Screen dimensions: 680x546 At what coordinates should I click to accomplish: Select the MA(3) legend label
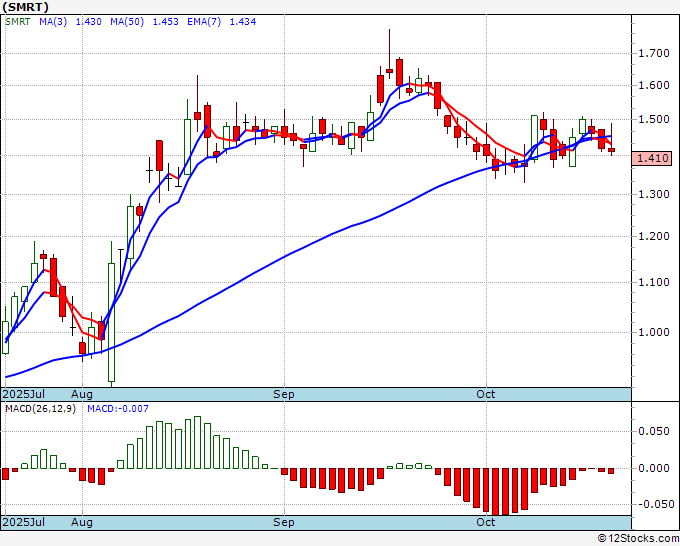pos(53,22)
